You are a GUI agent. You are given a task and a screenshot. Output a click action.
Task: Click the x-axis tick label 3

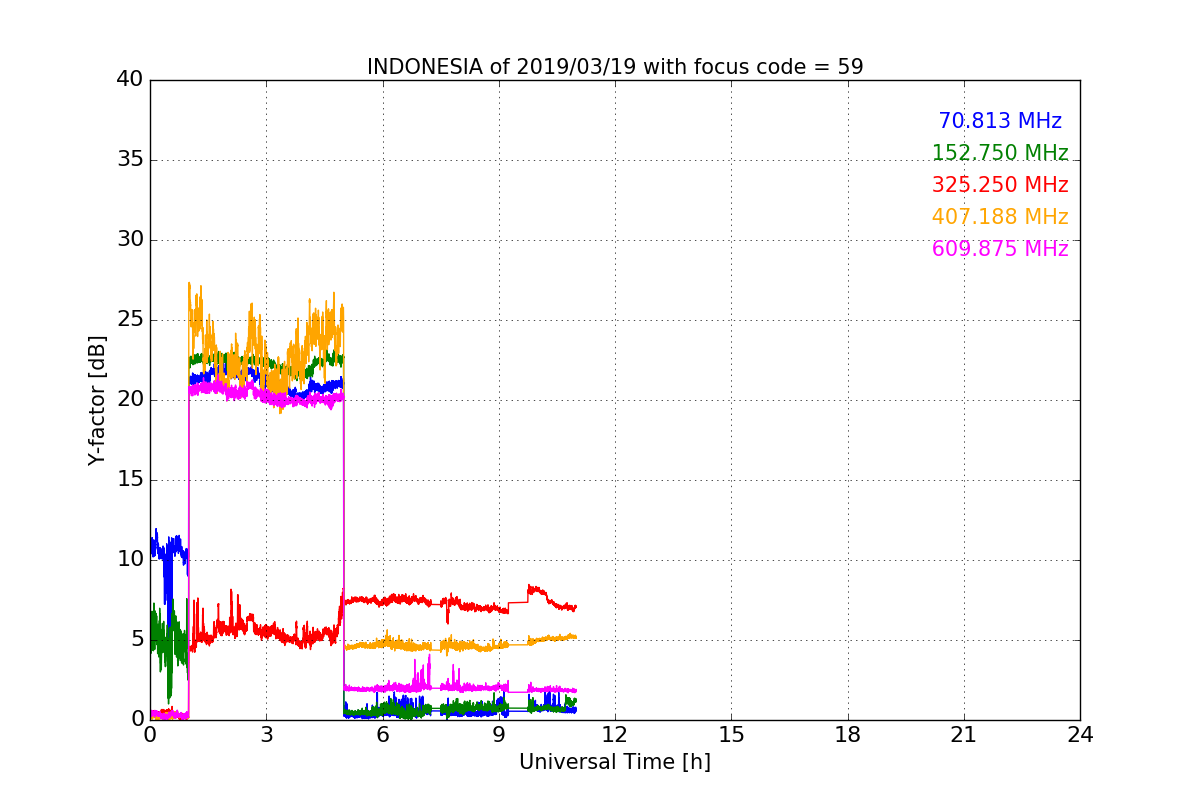click(266, 735)
